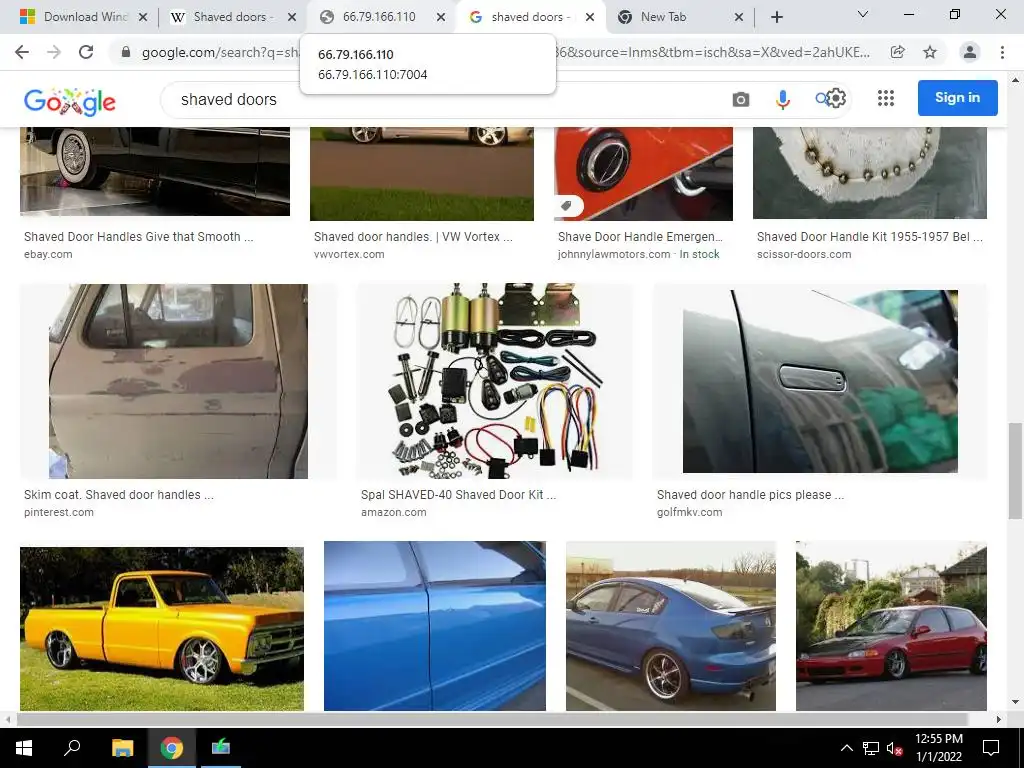Close the Wikipedia Shaved doors tab
This screenshot has width=1024, height=768.
292,17
